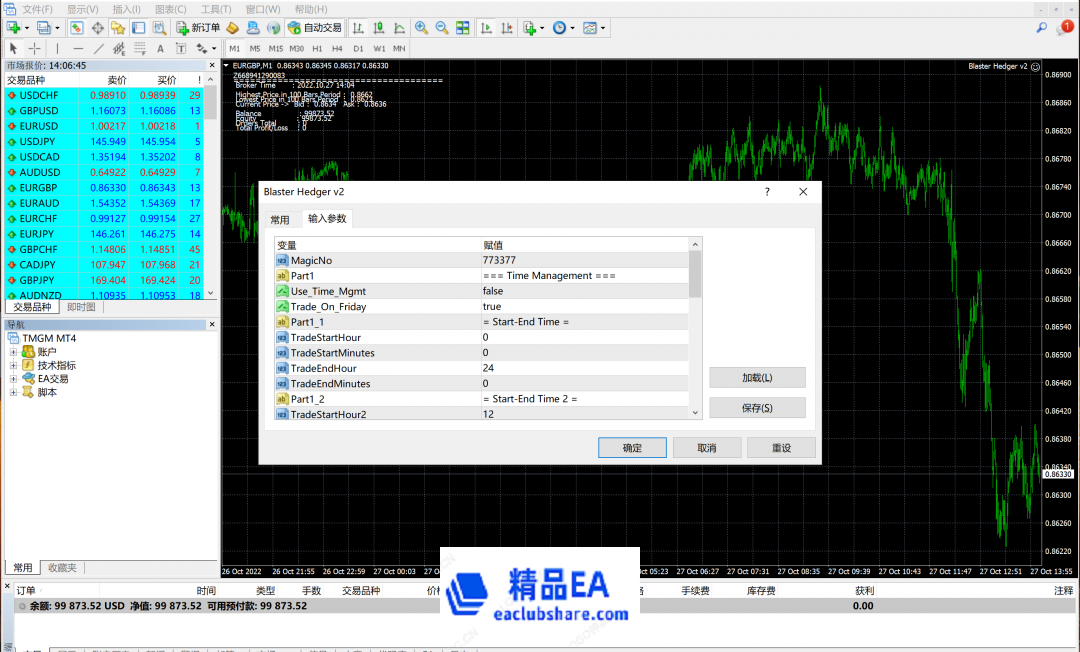Select the Text label tool
This screenshot has height=652, width=1080.
pos(181,48)
